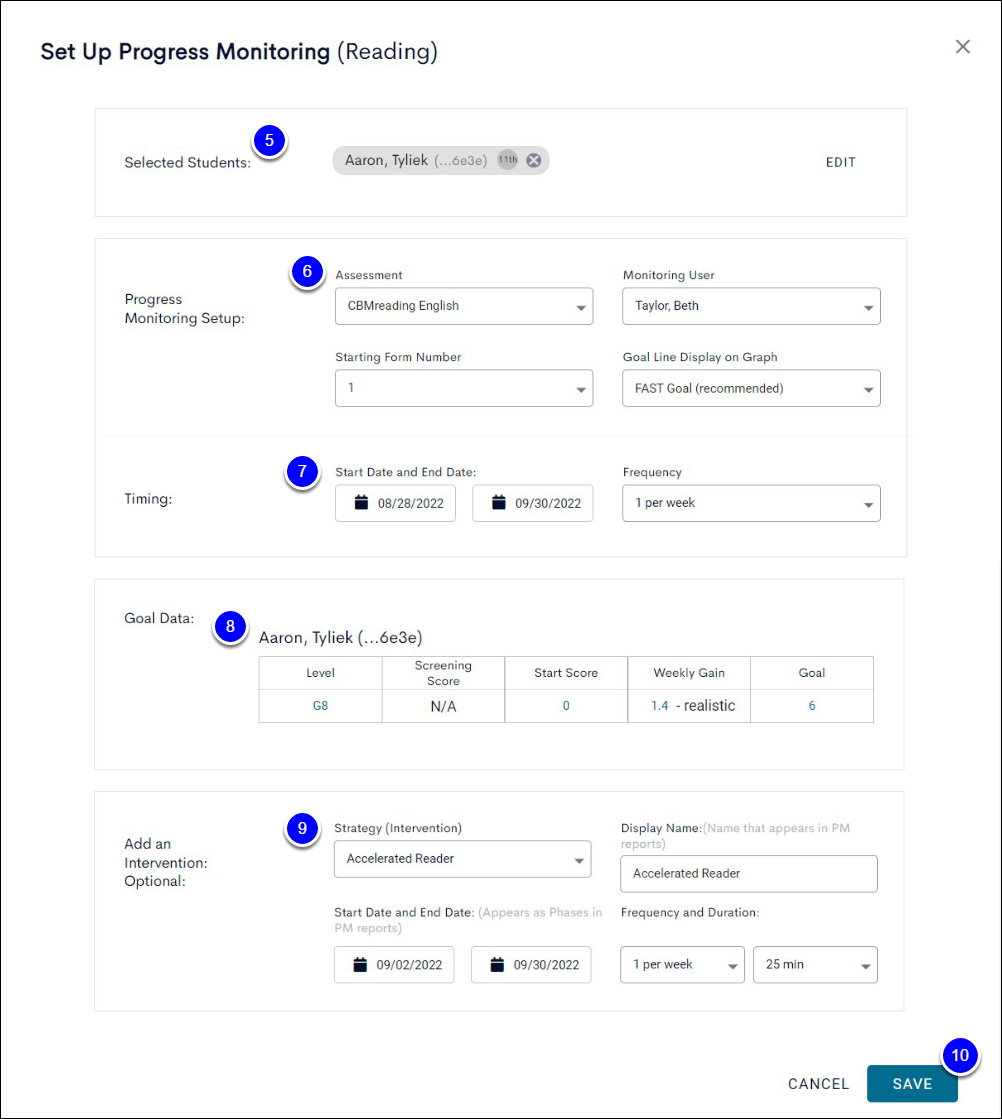1002x1119 pixels.
Task: Open calendar for intervention end date
Action: click(532, 965)
